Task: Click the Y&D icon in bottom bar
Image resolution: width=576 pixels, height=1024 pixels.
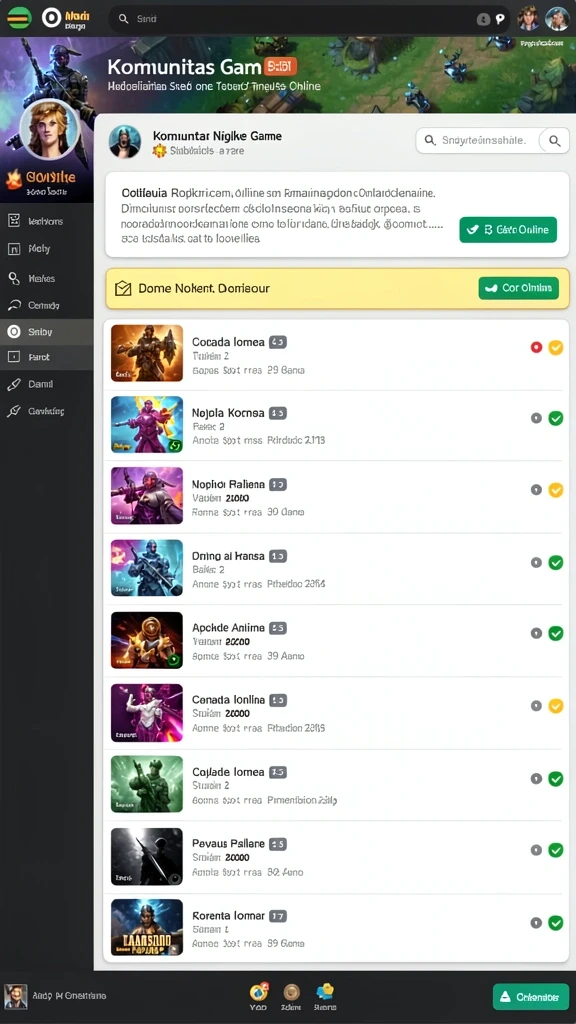Action: point(259,992)
